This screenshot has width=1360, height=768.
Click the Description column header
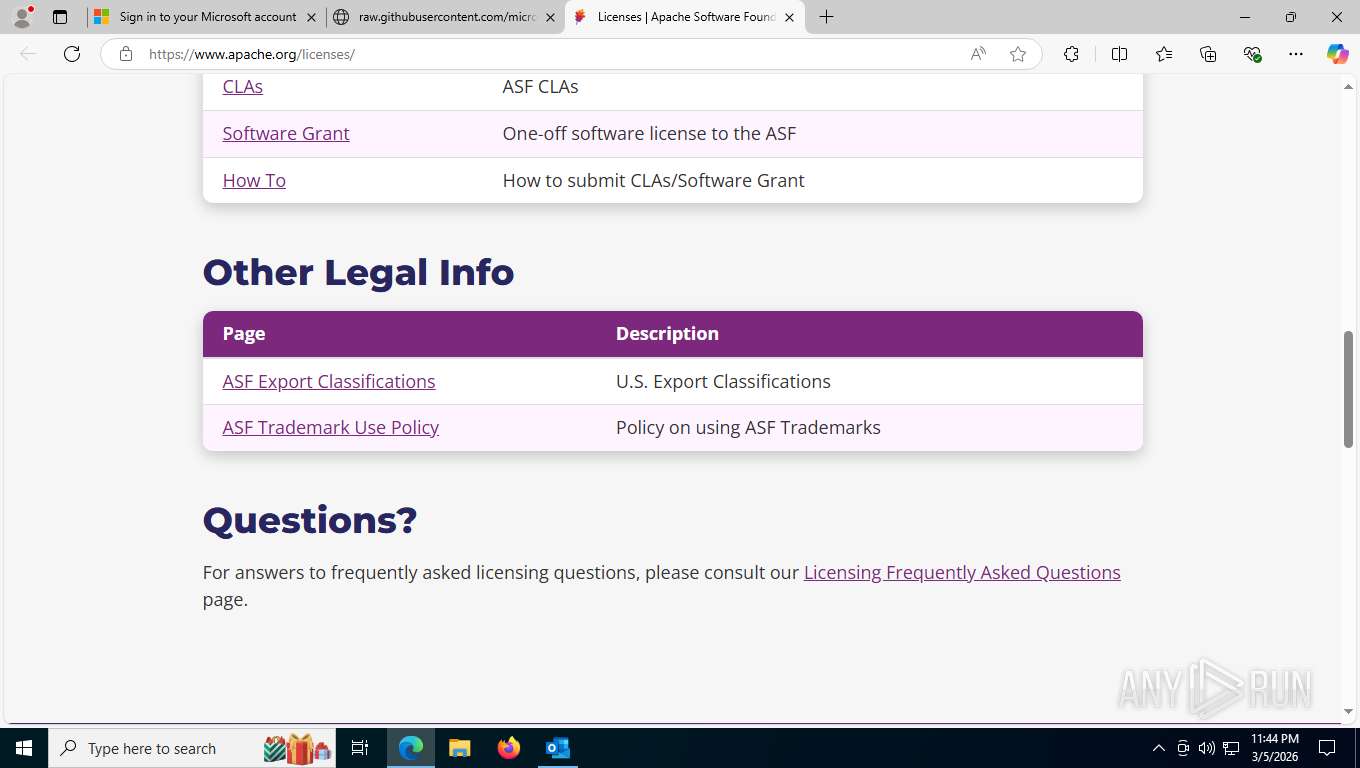click(x=667, y=334)
